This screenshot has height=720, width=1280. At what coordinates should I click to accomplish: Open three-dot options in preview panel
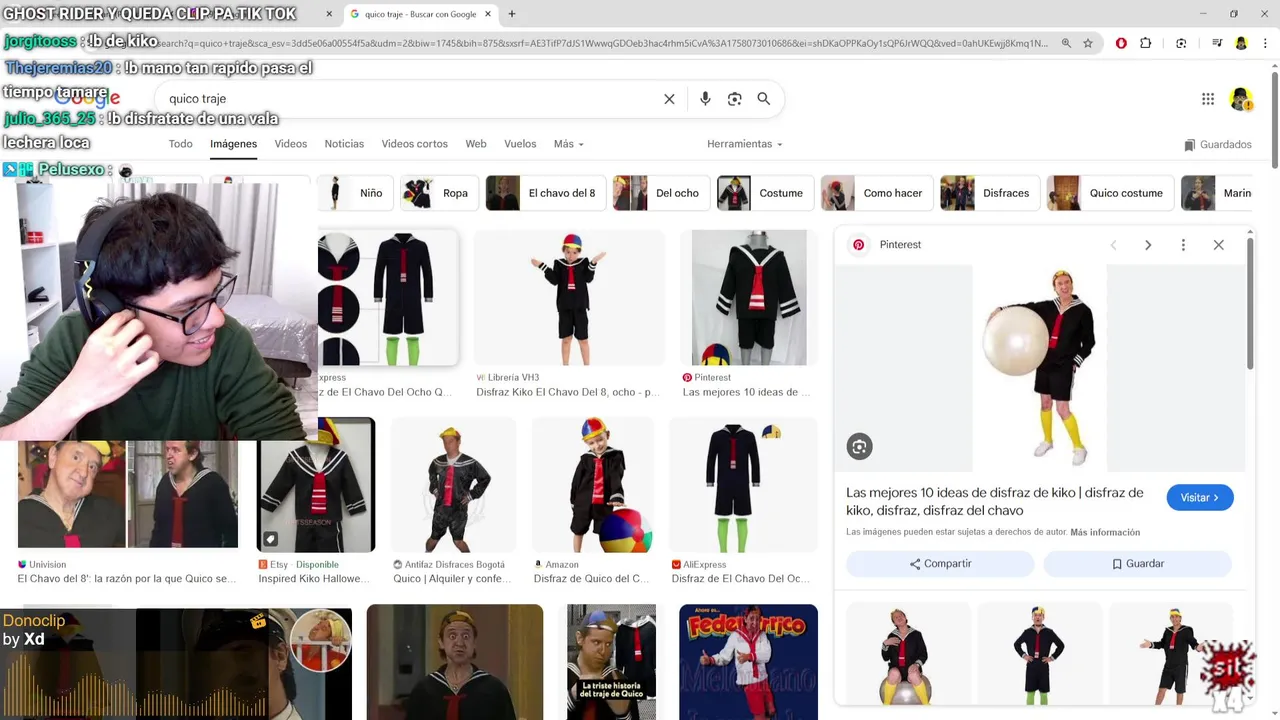click(1183, 245)
